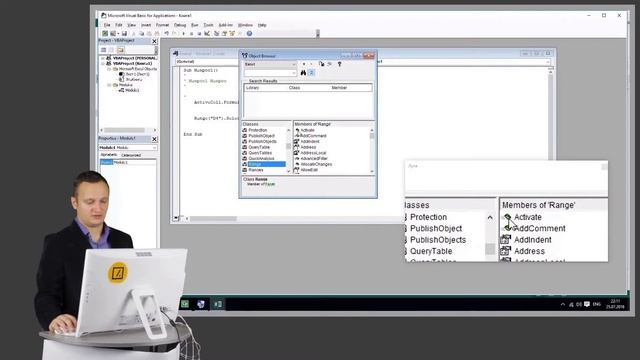Viewport: 640px width, 360px height.
Task: Open the Add-Ins menu
Action: click(x=226, y=25)
